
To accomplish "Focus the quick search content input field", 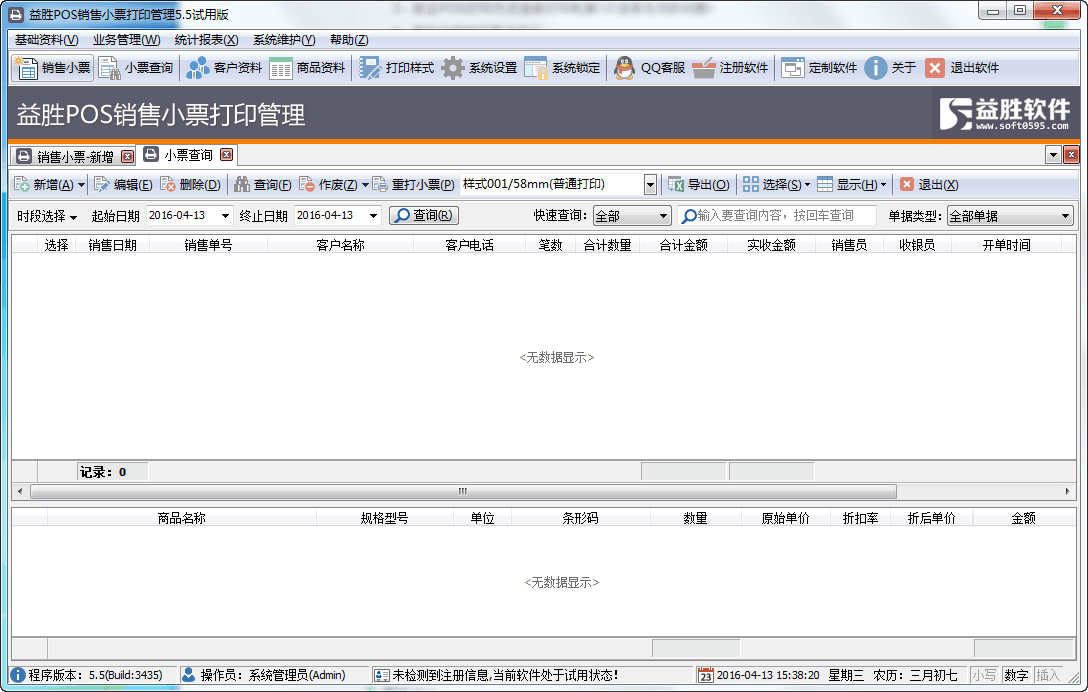I will tap(784, 216).
